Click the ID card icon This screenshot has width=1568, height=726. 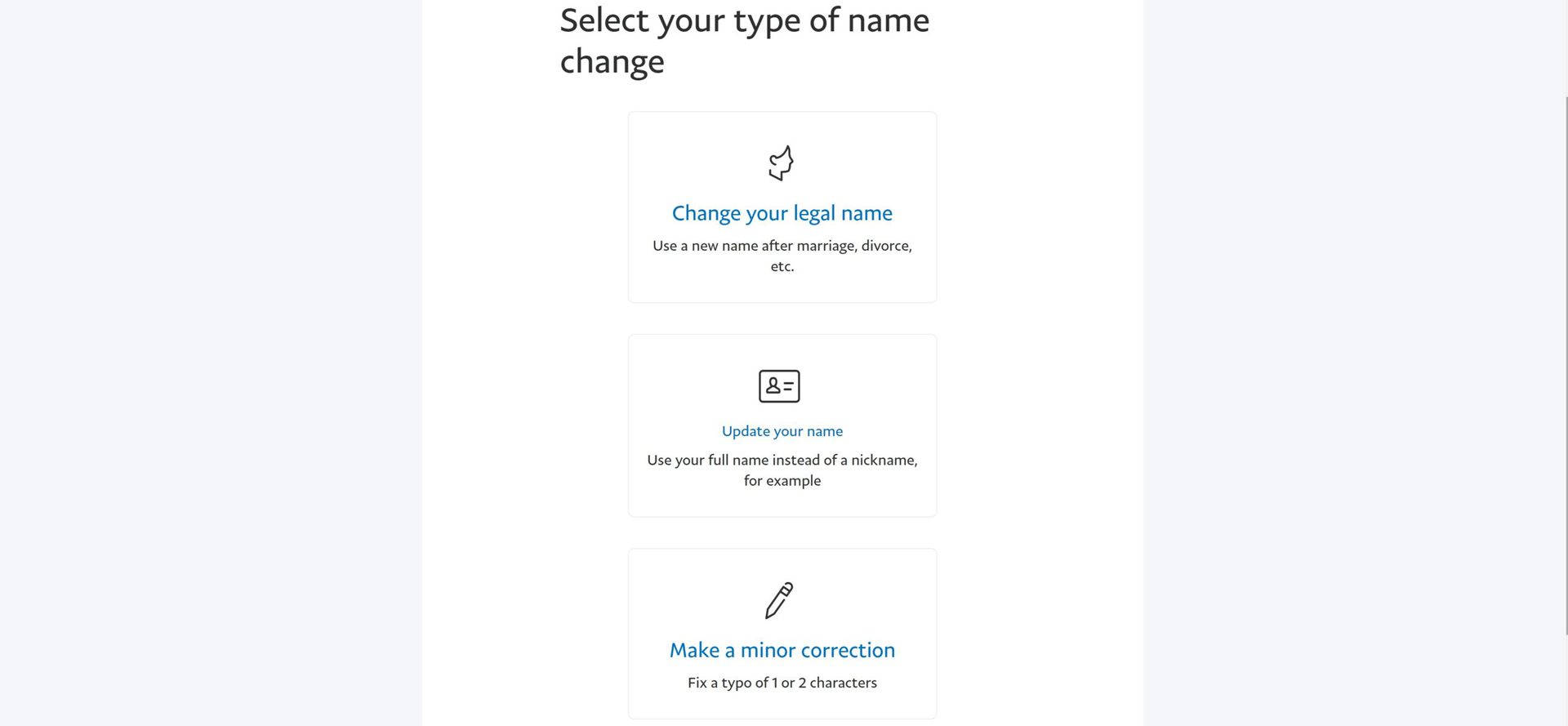click(x=779, y=386)
